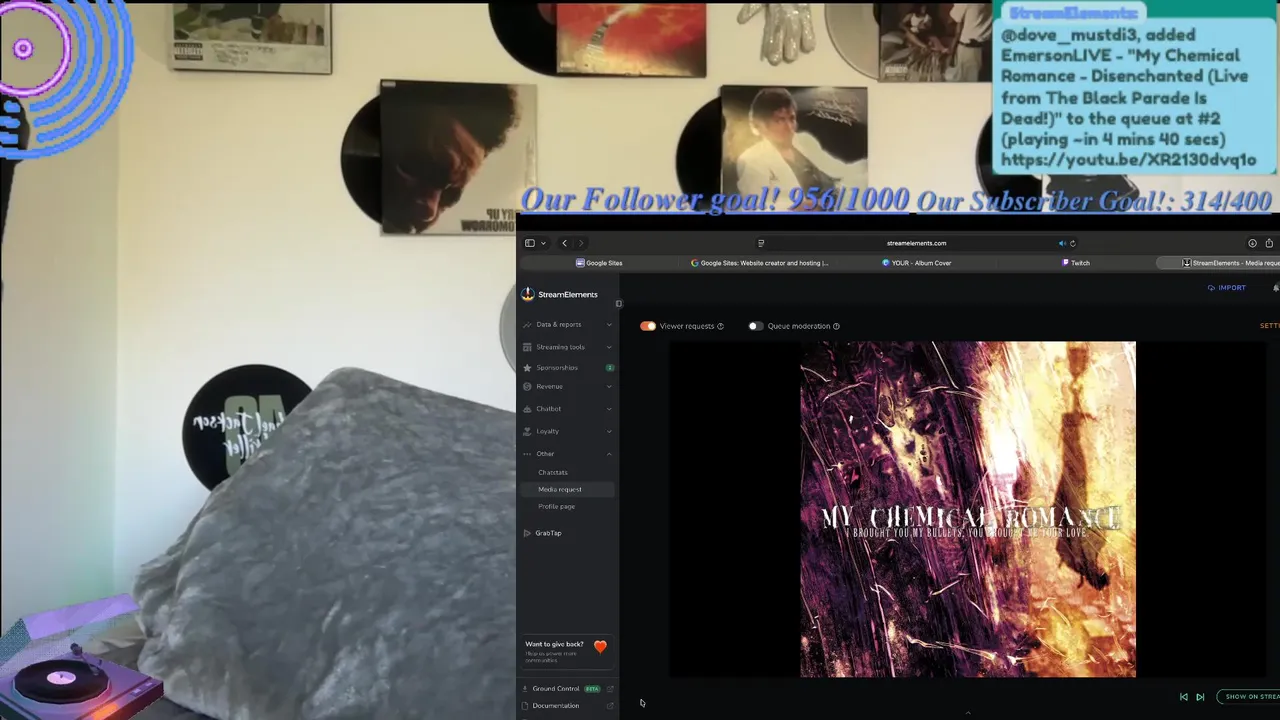Viewport: 1280px width, 720px height.
Task: Click the Safari share icon
Action: click(1269, 243)
